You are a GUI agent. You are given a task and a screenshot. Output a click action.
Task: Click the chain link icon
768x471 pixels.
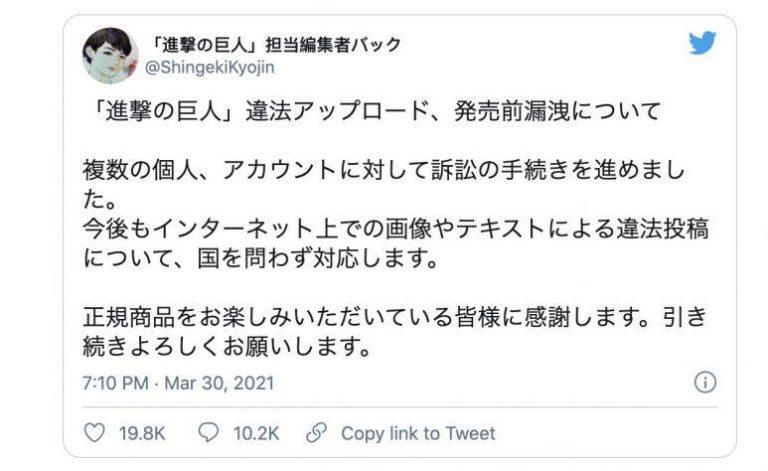coord(317,433)
